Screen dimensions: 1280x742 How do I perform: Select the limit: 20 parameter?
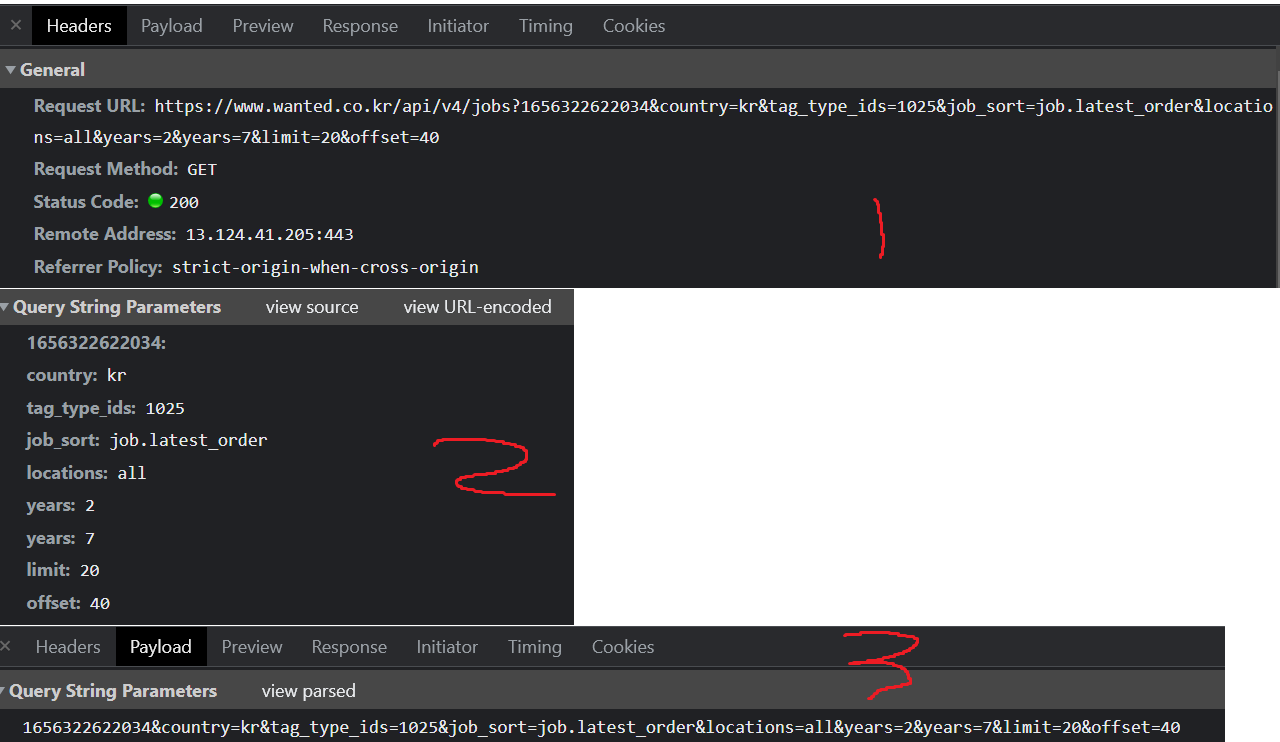(x=63, y=570)
